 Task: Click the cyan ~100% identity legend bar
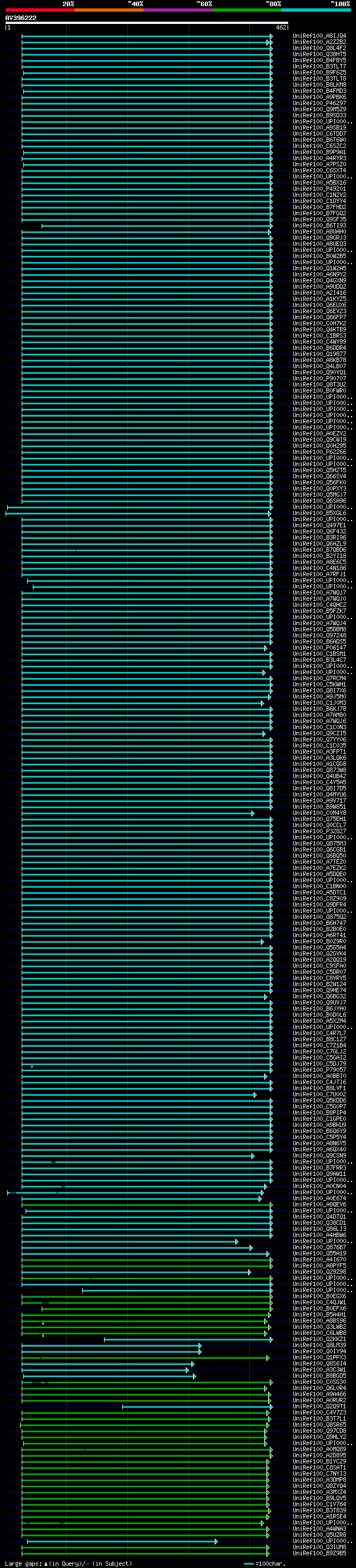(316, 11)
